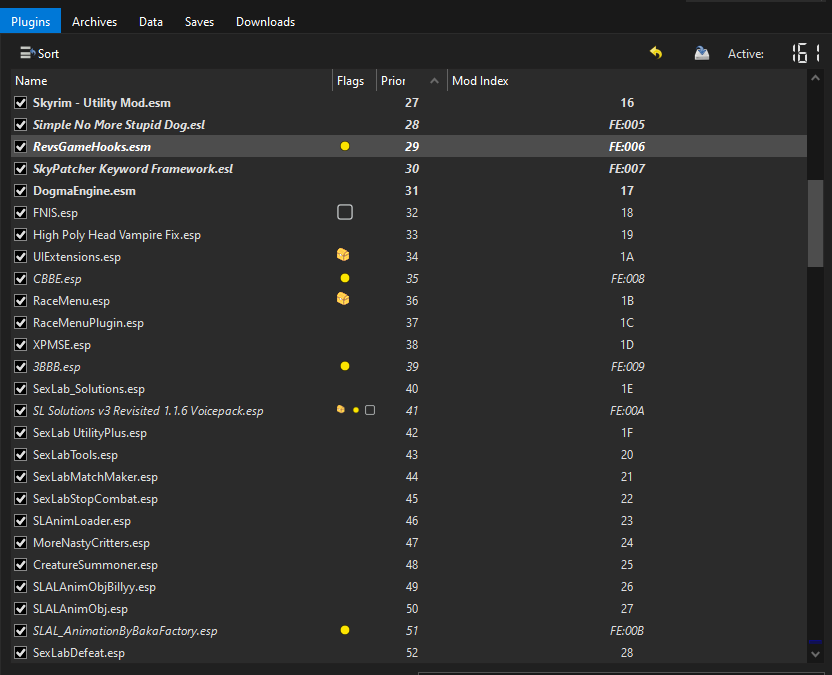Viewport: 832px width, 675px height.
Task: Click the Mod Index column header
Action: (627, 81)
